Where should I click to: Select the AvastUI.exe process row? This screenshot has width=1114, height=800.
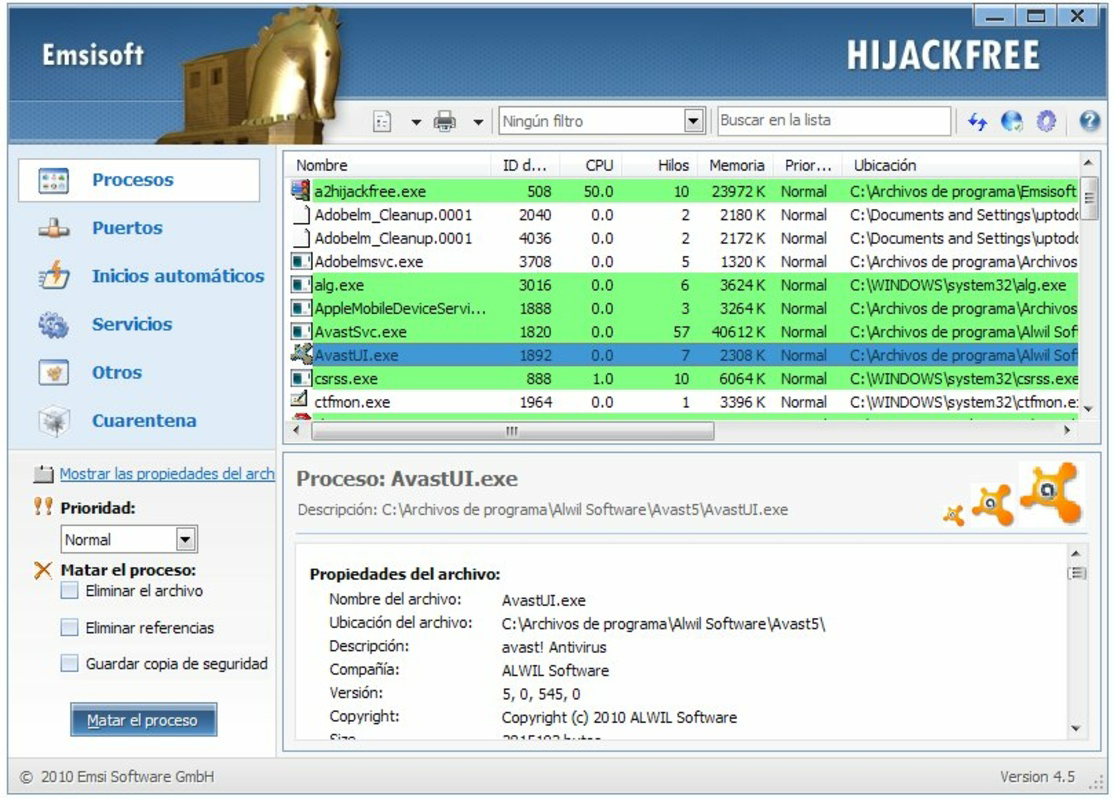point(683,355)
